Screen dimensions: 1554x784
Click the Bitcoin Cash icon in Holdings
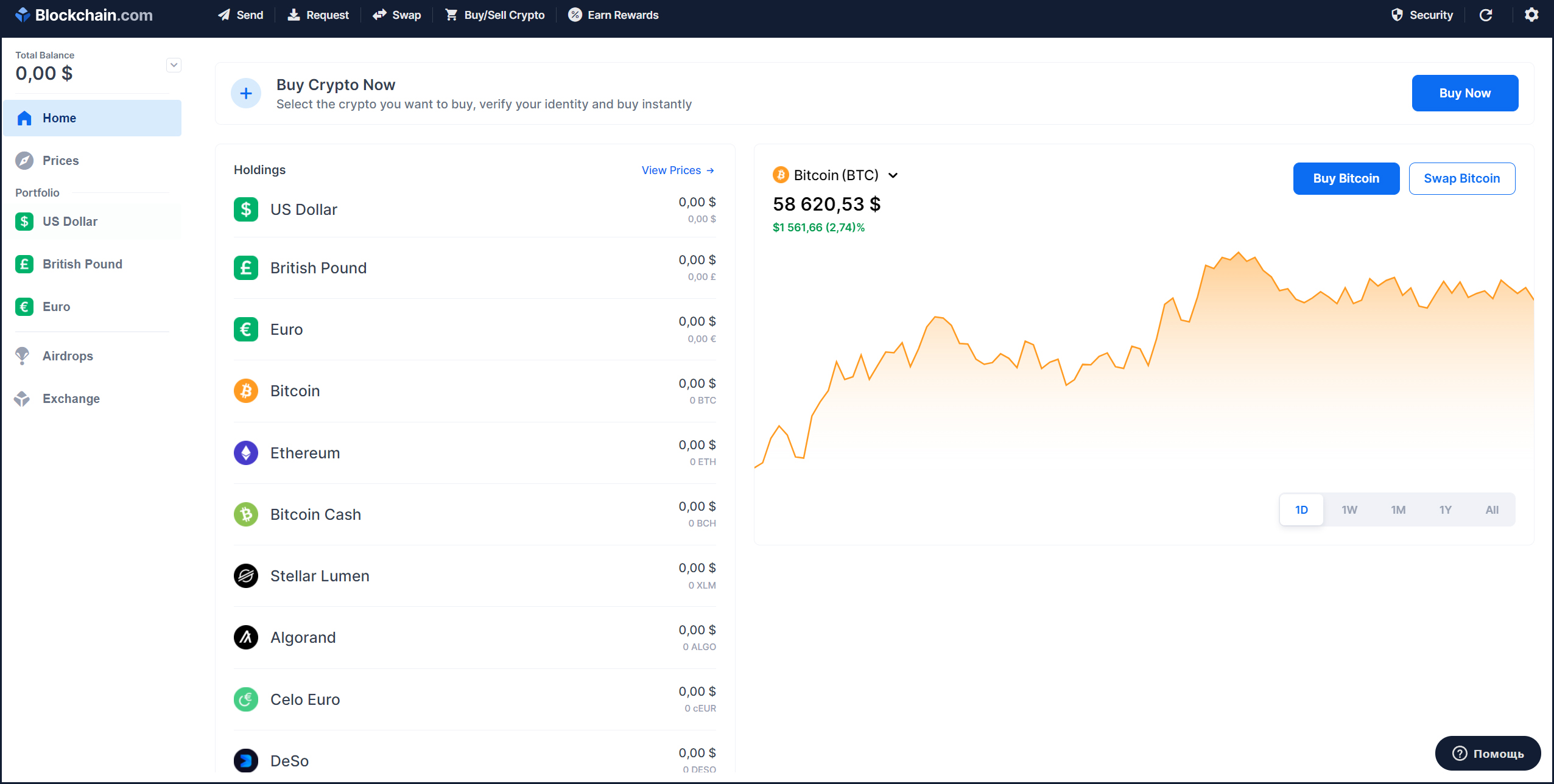tap(246, 514)
